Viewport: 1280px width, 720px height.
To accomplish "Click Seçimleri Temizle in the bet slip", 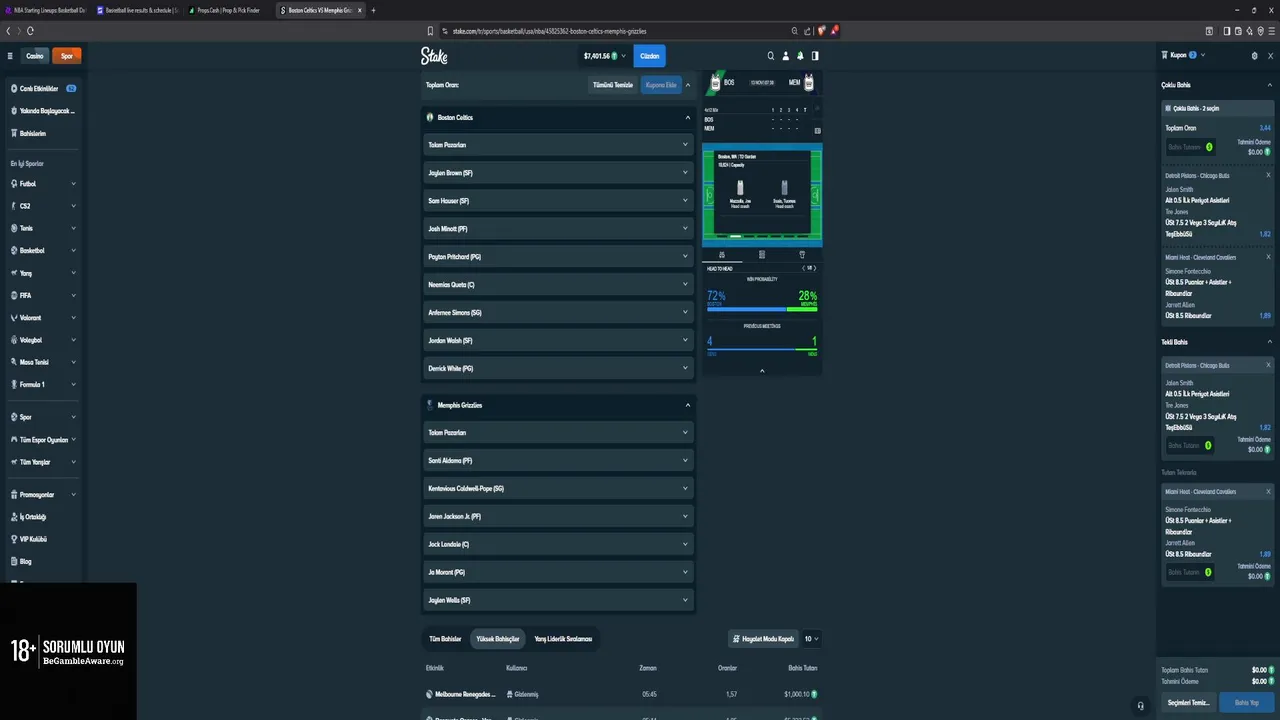I will (x=1189, y=703).
